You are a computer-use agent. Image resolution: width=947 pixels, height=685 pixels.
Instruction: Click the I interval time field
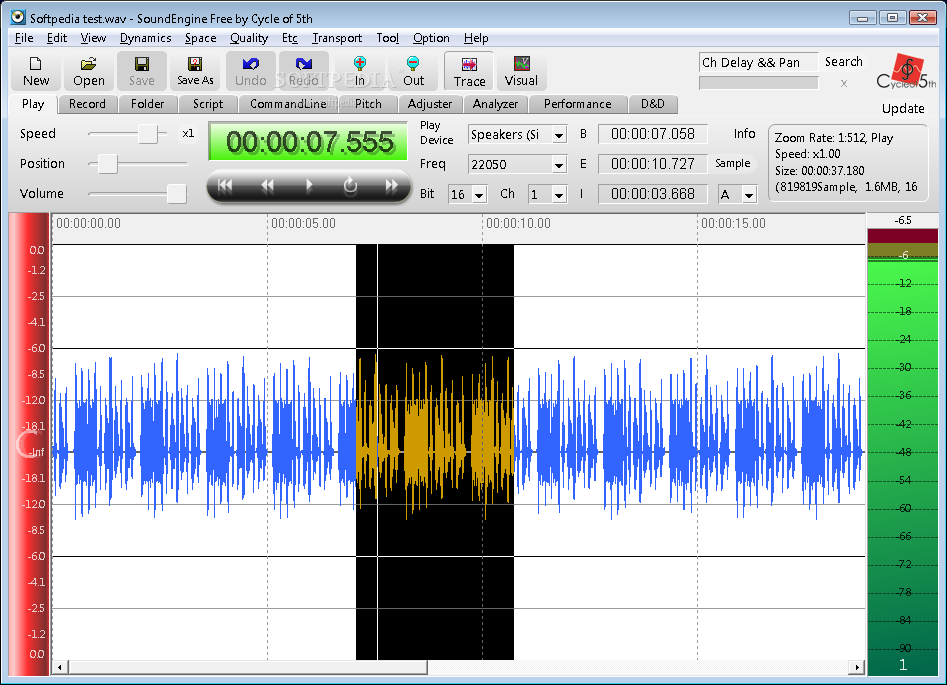point(652,194)
